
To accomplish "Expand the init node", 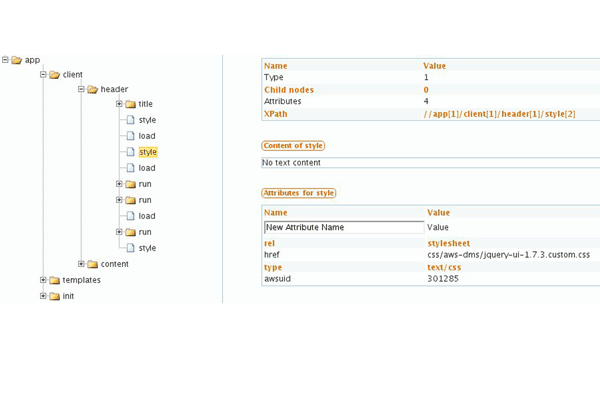I will coord(43,296).
